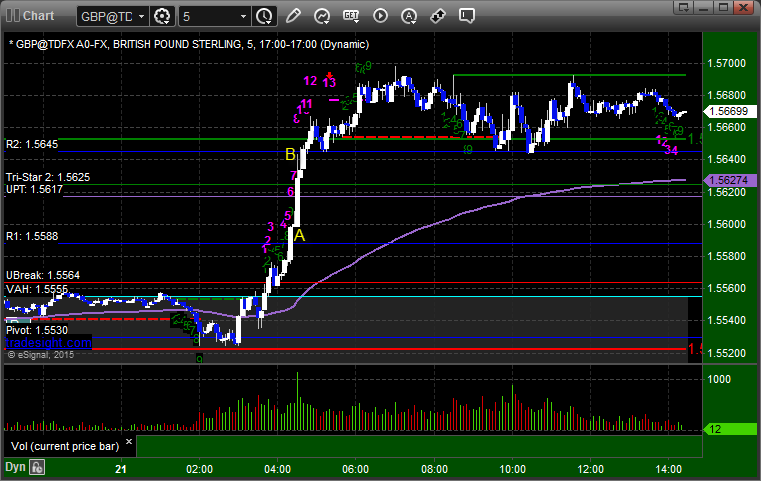Close the Vol study pane
761x481 pixels.
pos(129,442)
